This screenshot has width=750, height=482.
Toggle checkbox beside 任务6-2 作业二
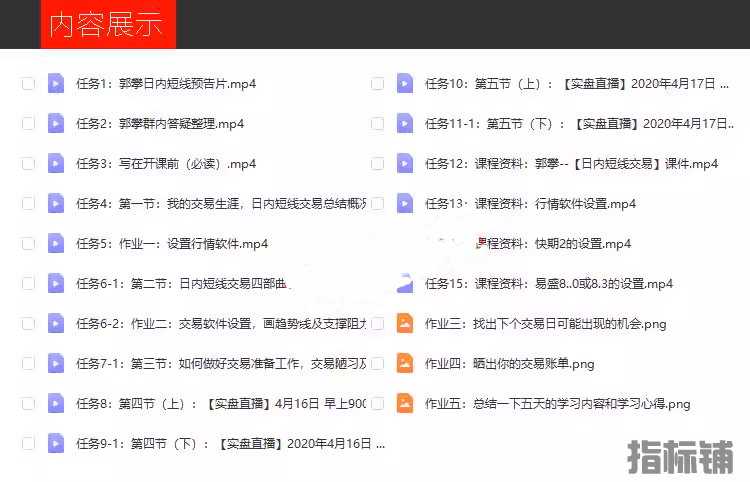28,323
